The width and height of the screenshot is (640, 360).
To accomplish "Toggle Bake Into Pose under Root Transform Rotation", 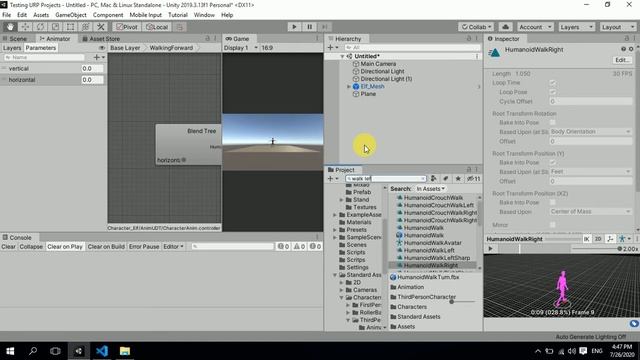I will pyautogui.click(x=553, y=122).
